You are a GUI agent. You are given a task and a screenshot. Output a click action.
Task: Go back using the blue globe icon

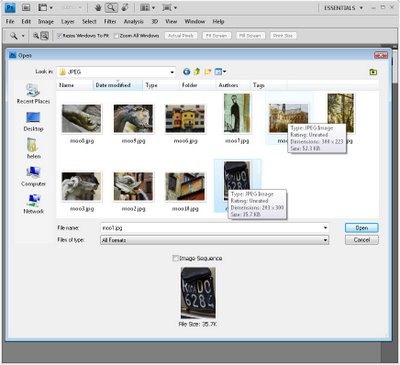tap(187, 72)
